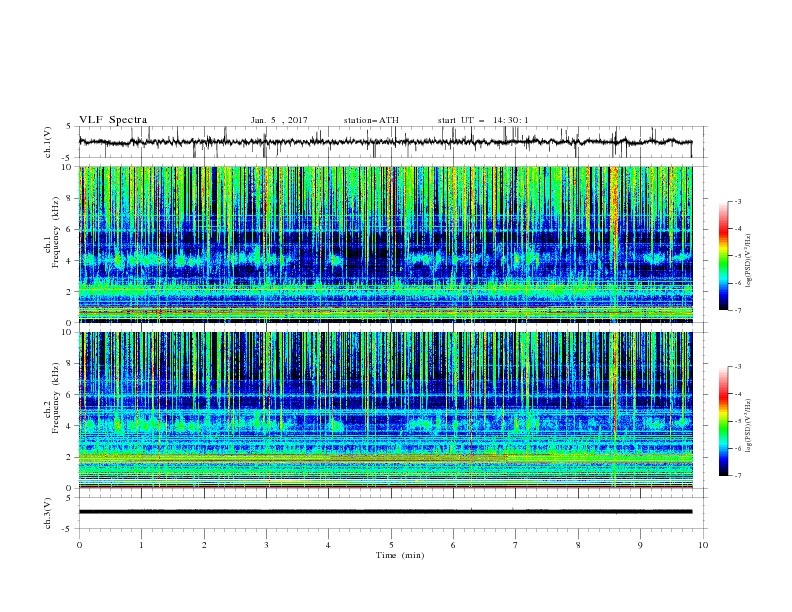Select the ch.1 colorbar "log(PSD)(V²/Hz)" label
The height and width of the screenshot is (612, 792).
click(749, 261)
